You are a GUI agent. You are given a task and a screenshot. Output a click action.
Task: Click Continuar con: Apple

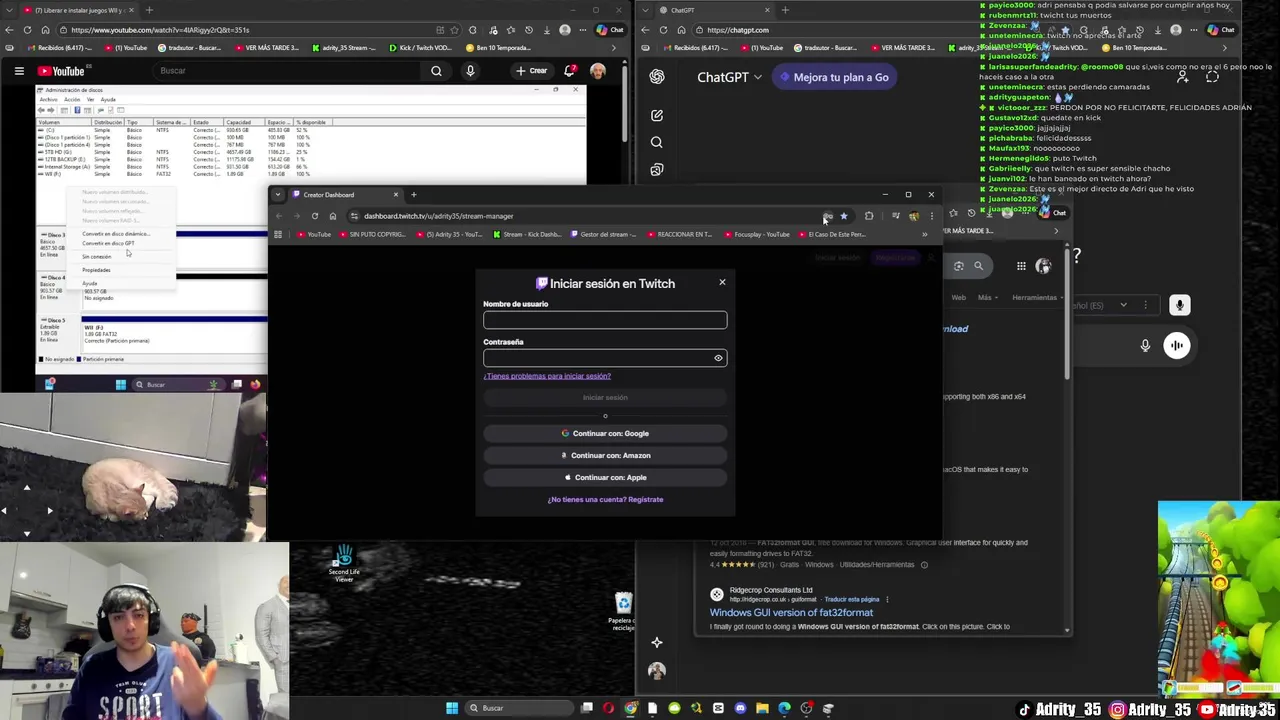(605, 477)
